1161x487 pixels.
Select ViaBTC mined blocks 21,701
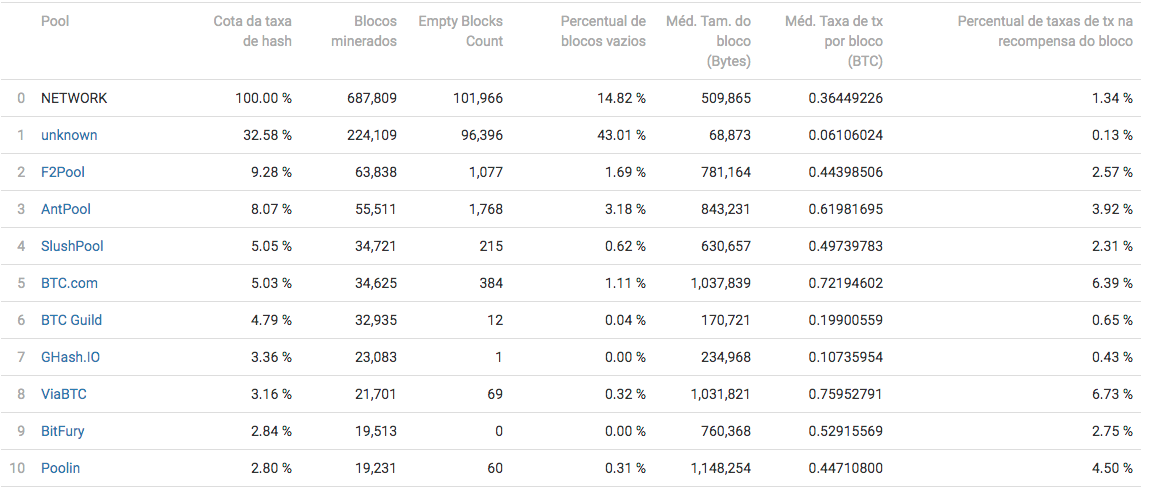click(376, 394)
